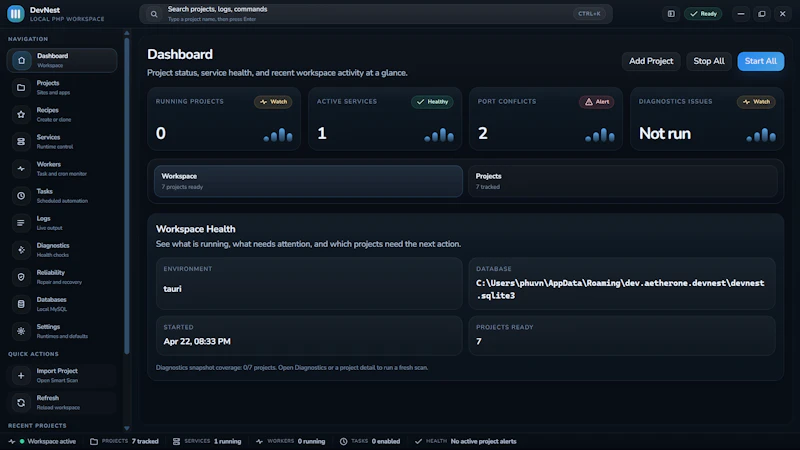Screen dimensions: 800x450
Task: Click the Projects Ready value 7
Action: point(479,341)
